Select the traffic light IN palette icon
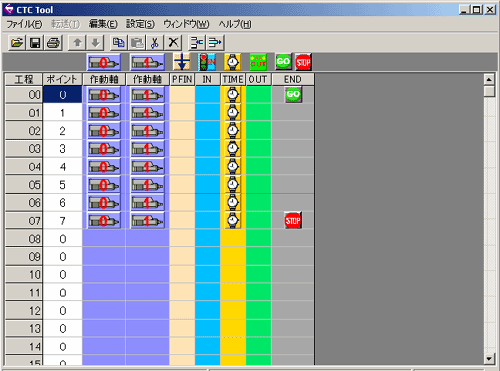Screen dimensions: 500x371 (207, 62)
